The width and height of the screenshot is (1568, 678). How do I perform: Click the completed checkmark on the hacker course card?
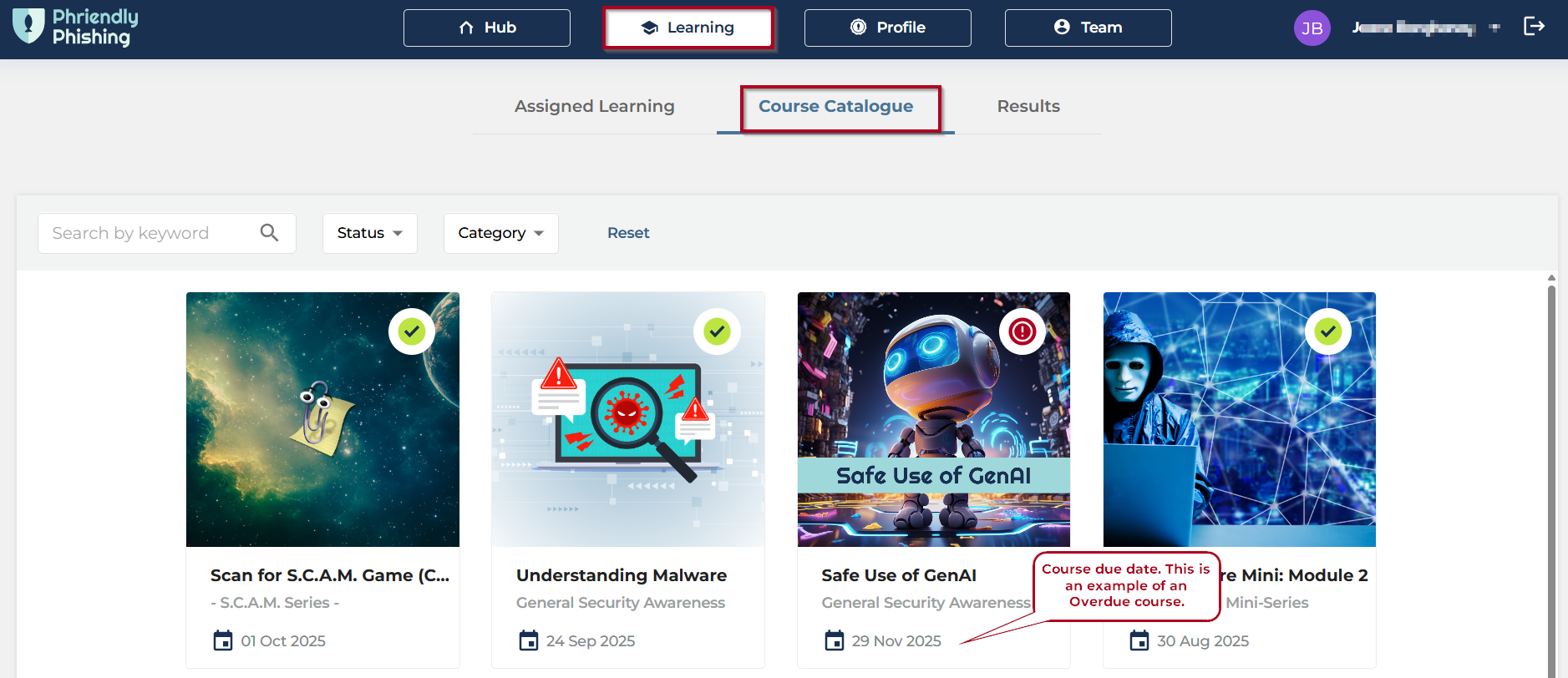click(x=1327, y=332)
